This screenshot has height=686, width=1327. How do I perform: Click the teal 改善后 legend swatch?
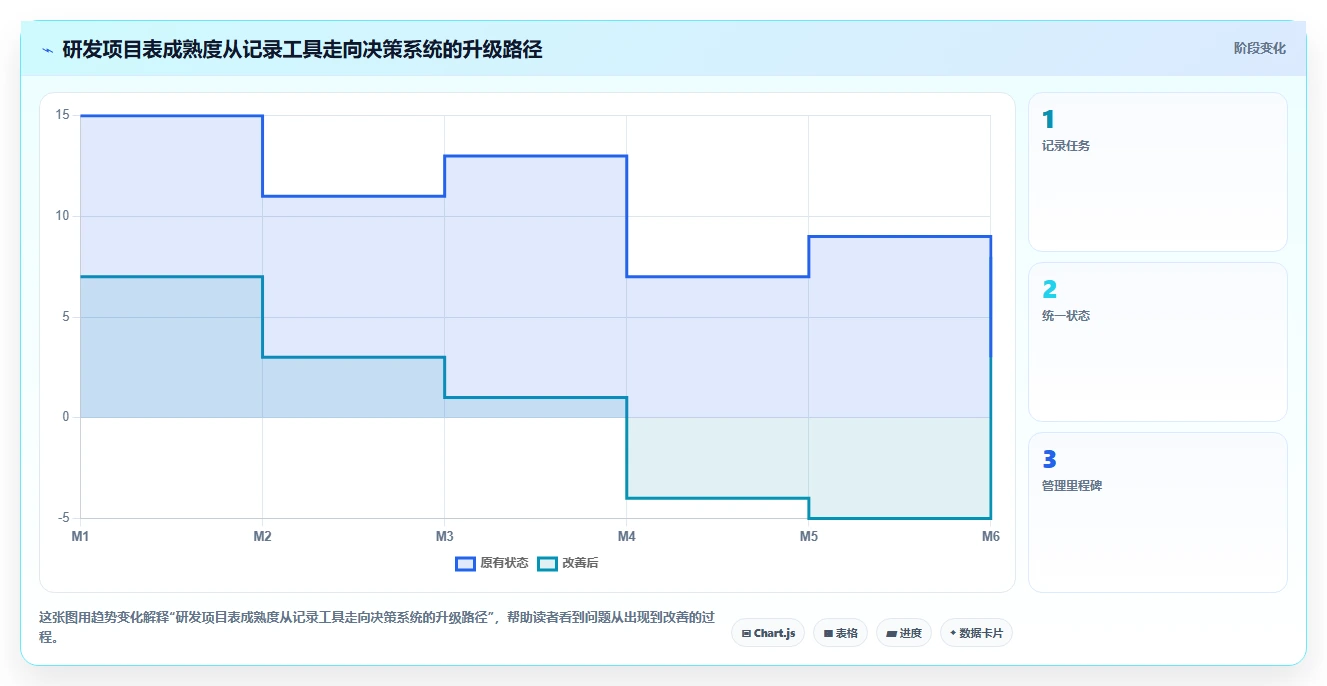[x=547, y=563]
